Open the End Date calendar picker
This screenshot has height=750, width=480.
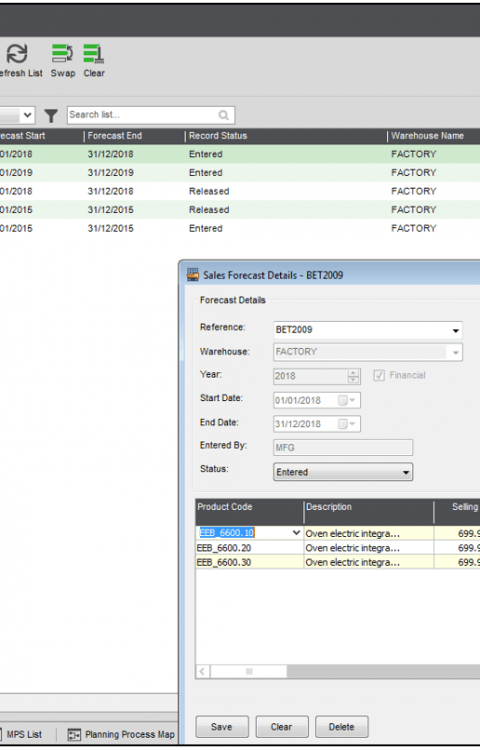click(347, 424)
